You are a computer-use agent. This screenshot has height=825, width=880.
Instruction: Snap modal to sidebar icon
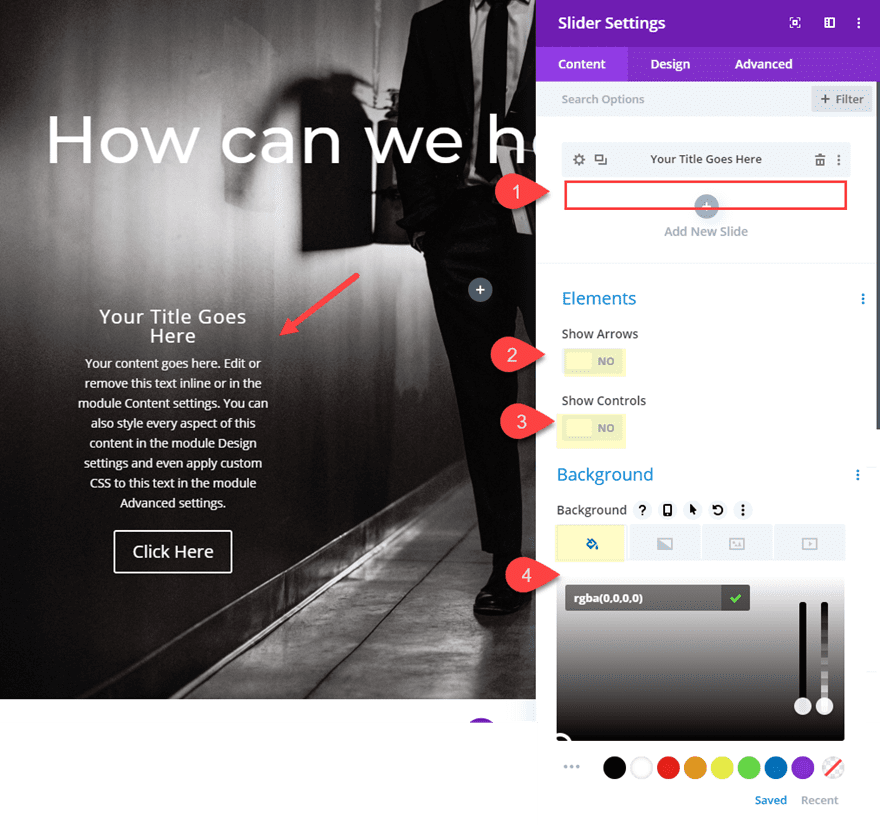coord(829,23)
